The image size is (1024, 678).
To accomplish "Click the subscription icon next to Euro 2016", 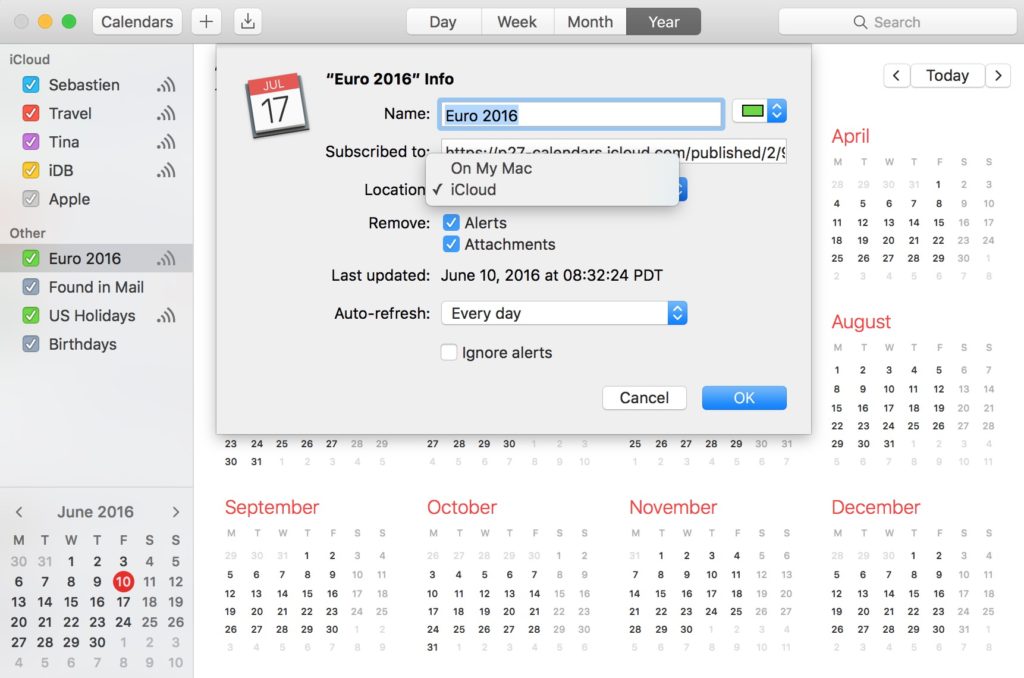I will point(166,259).
